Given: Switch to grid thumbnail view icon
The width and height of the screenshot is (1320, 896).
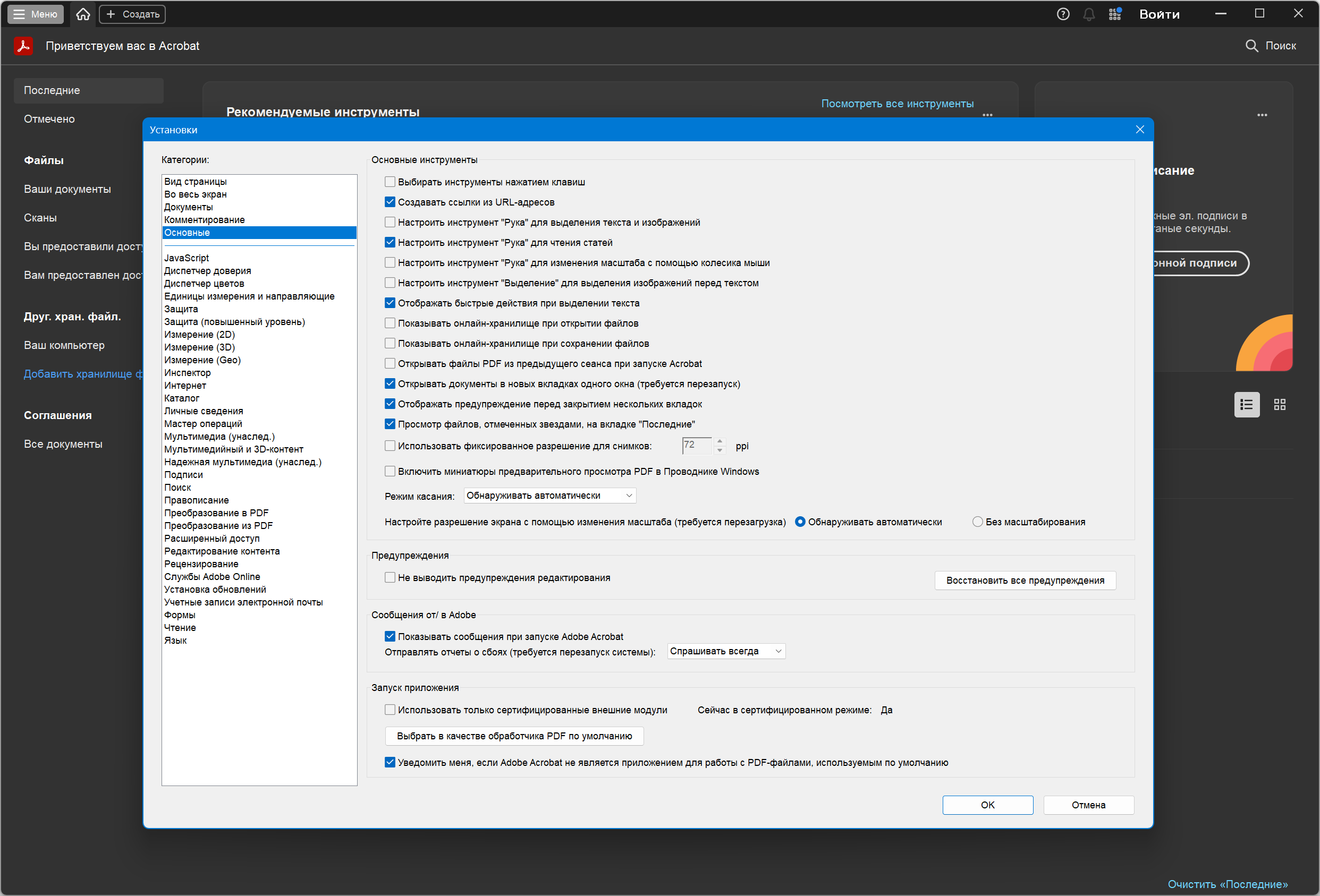Looking at the screenshot, I should pyautogui.click(x=1279, y=404).
